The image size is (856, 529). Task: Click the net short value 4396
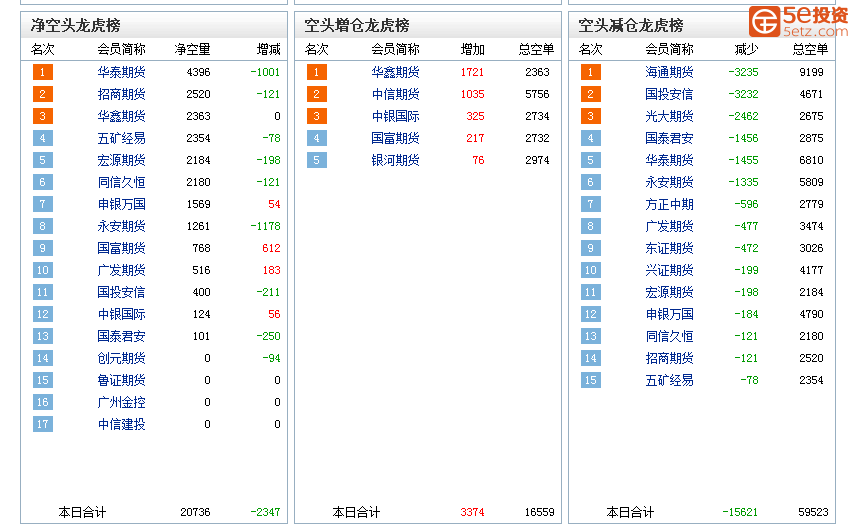[x=198, y=72]
